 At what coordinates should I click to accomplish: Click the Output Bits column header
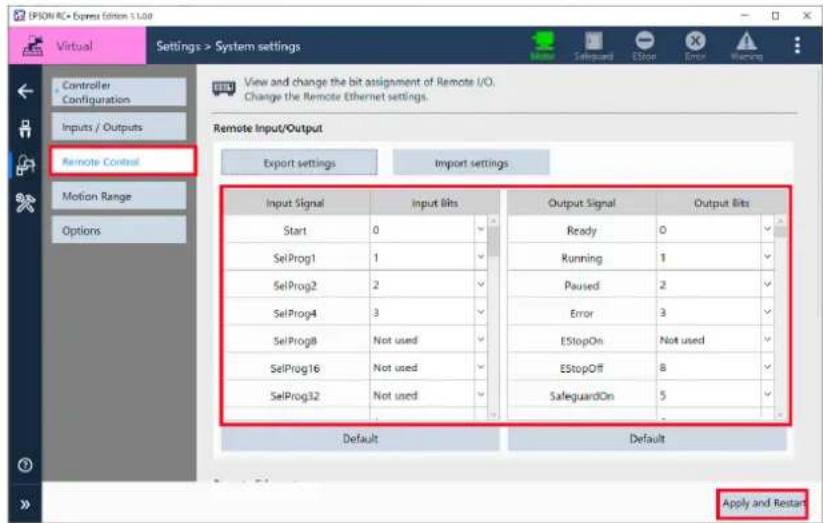click(721, 203)
